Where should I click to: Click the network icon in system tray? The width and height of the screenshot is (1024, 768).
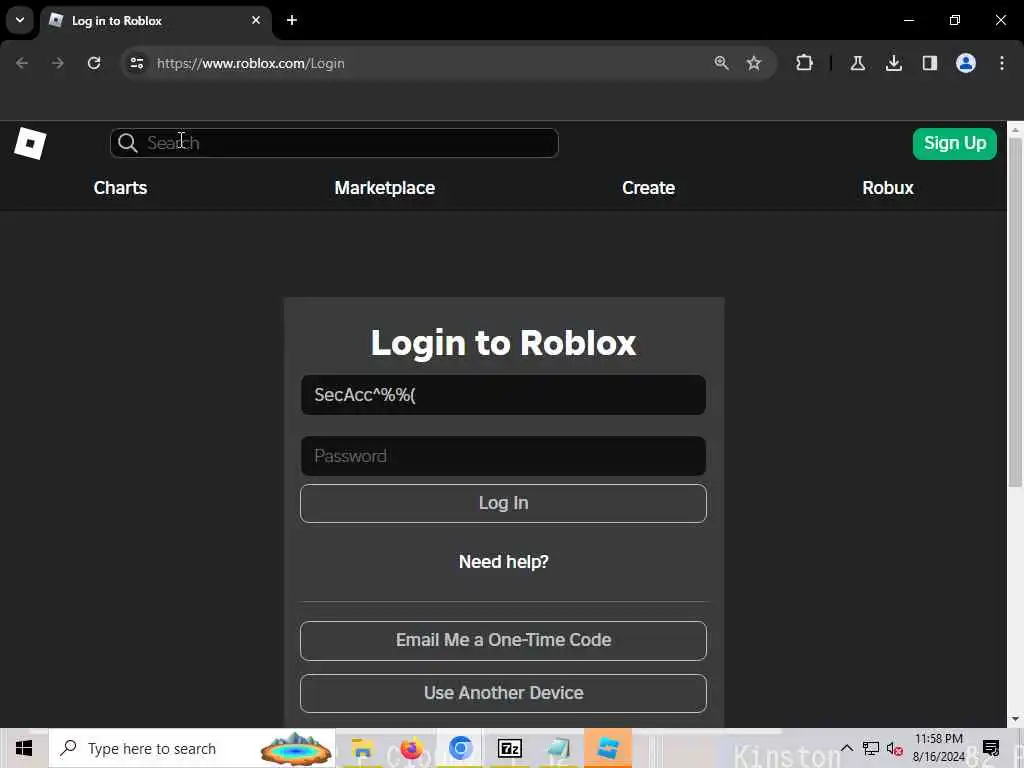[871, 748]
